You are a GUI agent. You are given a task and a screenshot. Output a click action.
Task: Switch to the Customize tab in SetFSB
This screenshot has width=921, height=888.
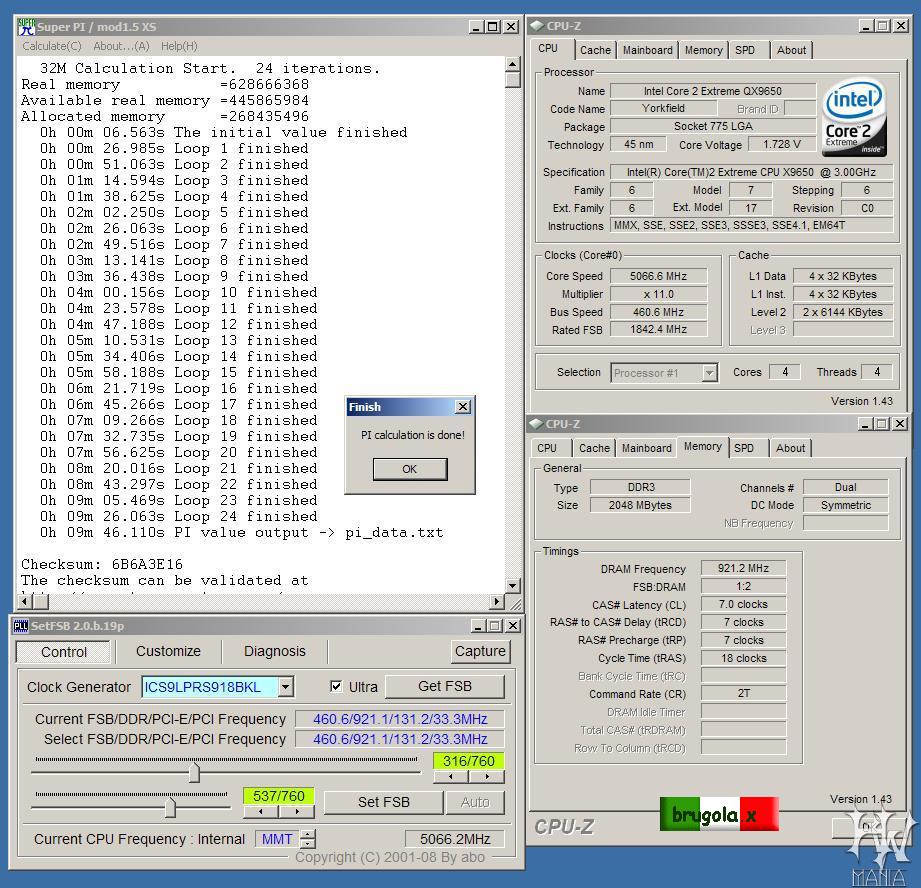(168, 651)
